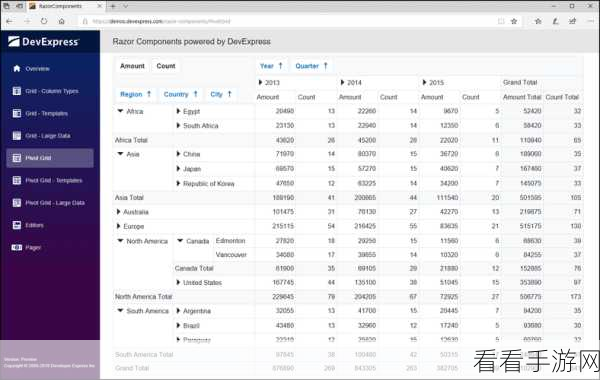Click the Pivot Grid - Large Data sidebar icon
This screenshot has height=380, width=600.
16,202
